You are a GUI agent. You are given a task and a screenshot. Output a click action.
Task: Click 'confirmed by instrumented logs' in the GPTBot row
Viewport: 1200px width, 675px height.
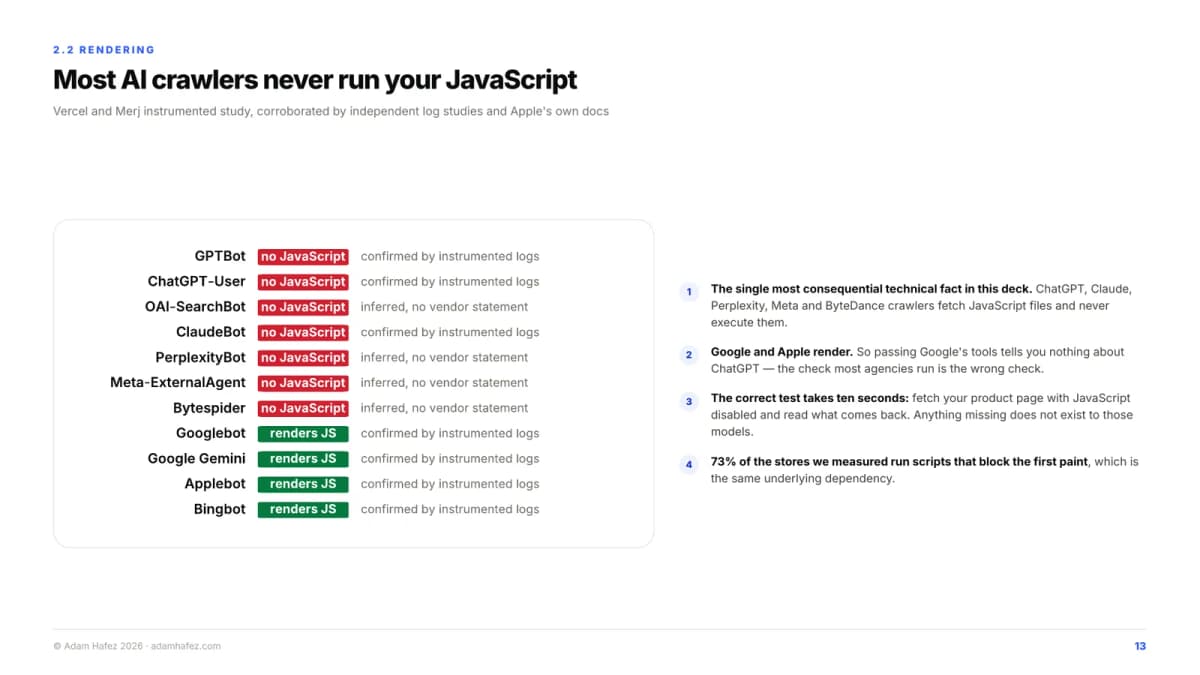click(x=450, y=257)
